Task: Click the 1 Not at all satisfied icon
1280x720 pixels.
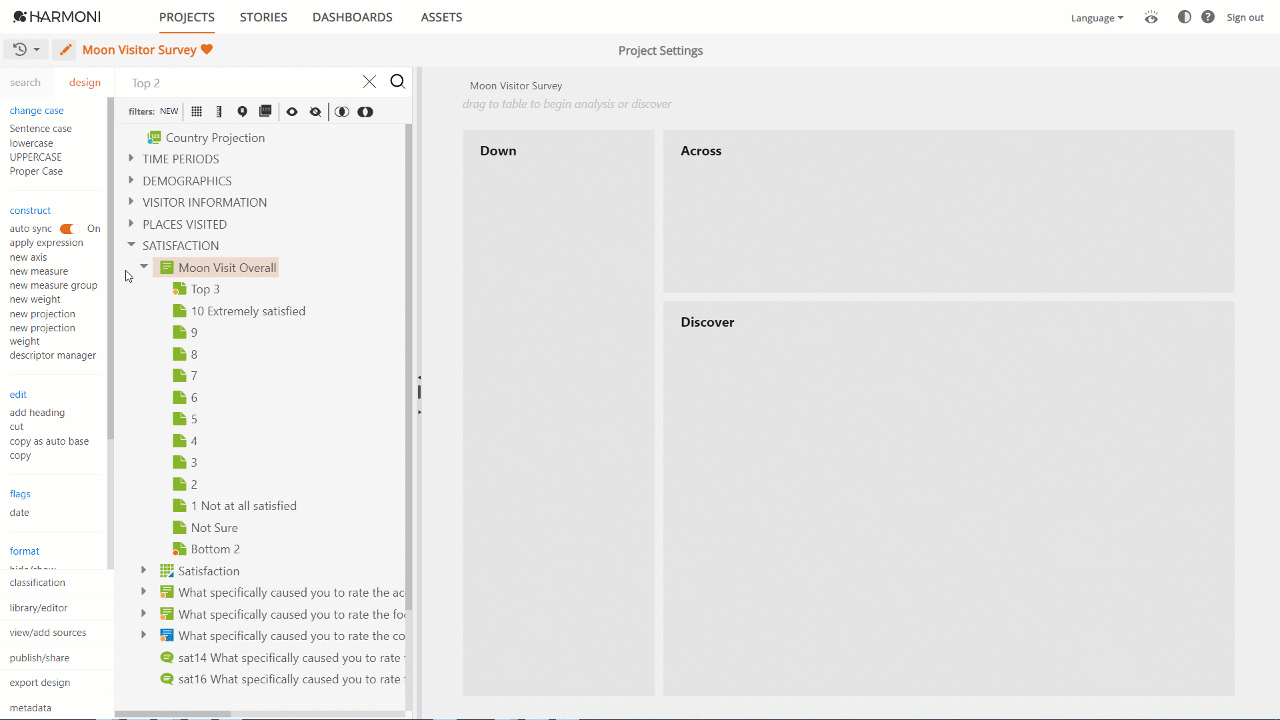Action: (179, 505)
